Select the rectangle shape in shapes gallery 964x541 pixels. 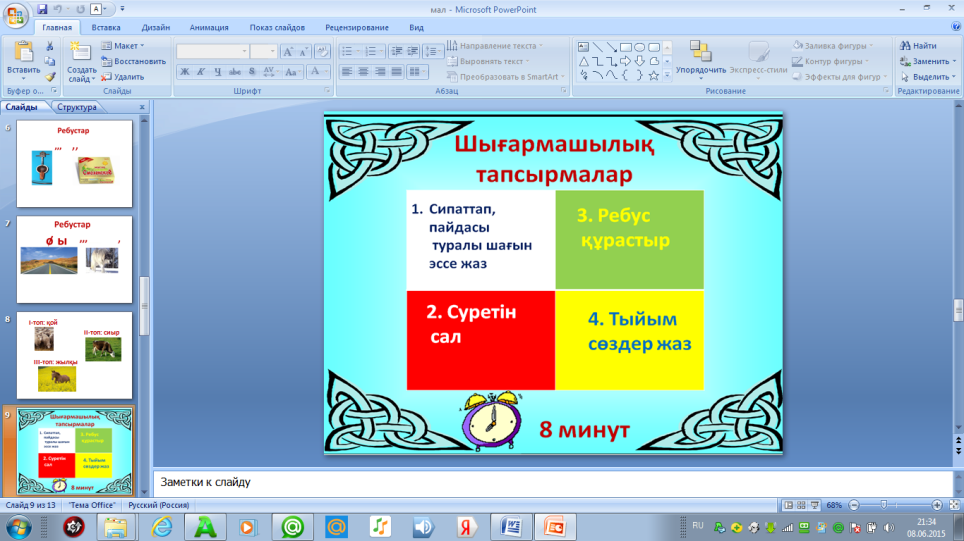pos(626,47)
